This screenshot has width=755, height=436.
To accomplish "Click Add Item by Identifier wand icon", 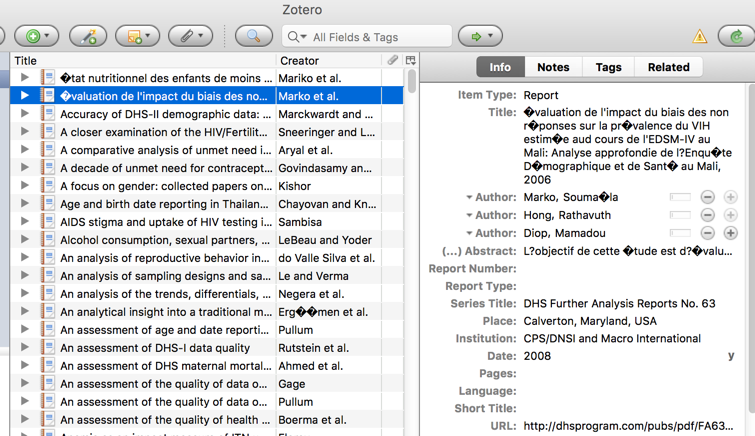I will (x=88, y=37).
